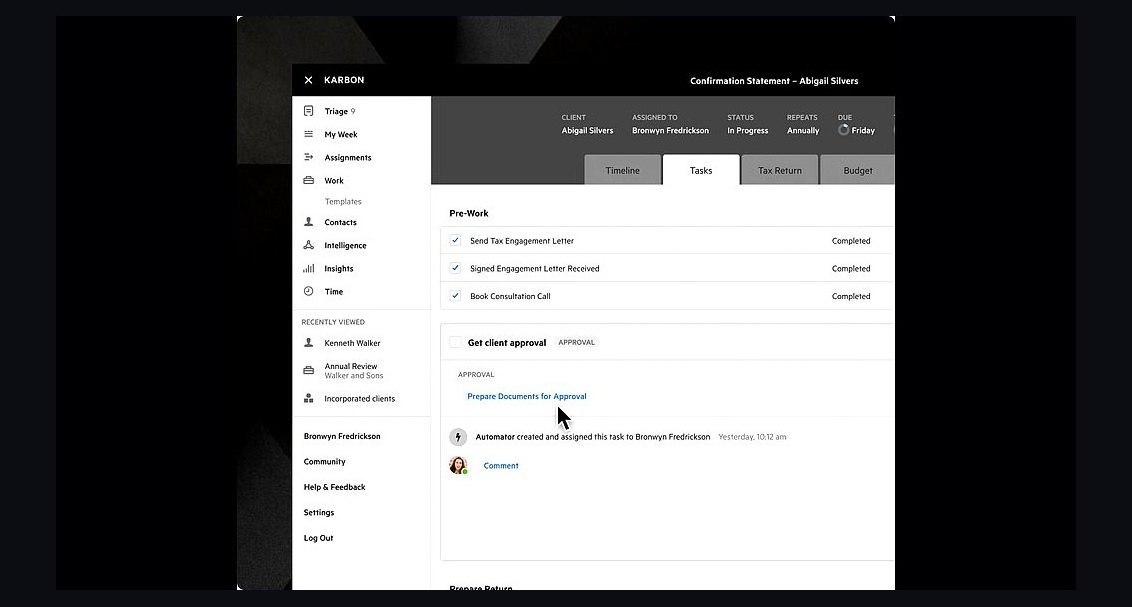Check the Get client approval checkbox
Screen dimensions: 1132x607
tap(455, 342)
